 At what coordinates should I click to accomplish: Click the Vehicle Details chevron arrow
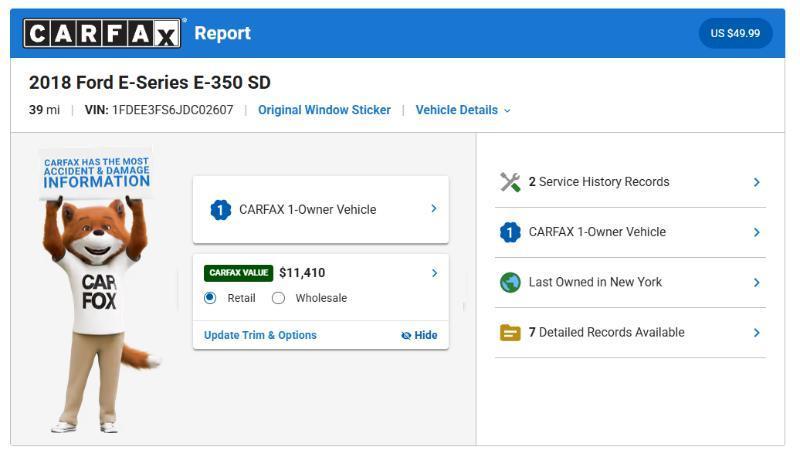pyautogui.click(x=507, y=111)
